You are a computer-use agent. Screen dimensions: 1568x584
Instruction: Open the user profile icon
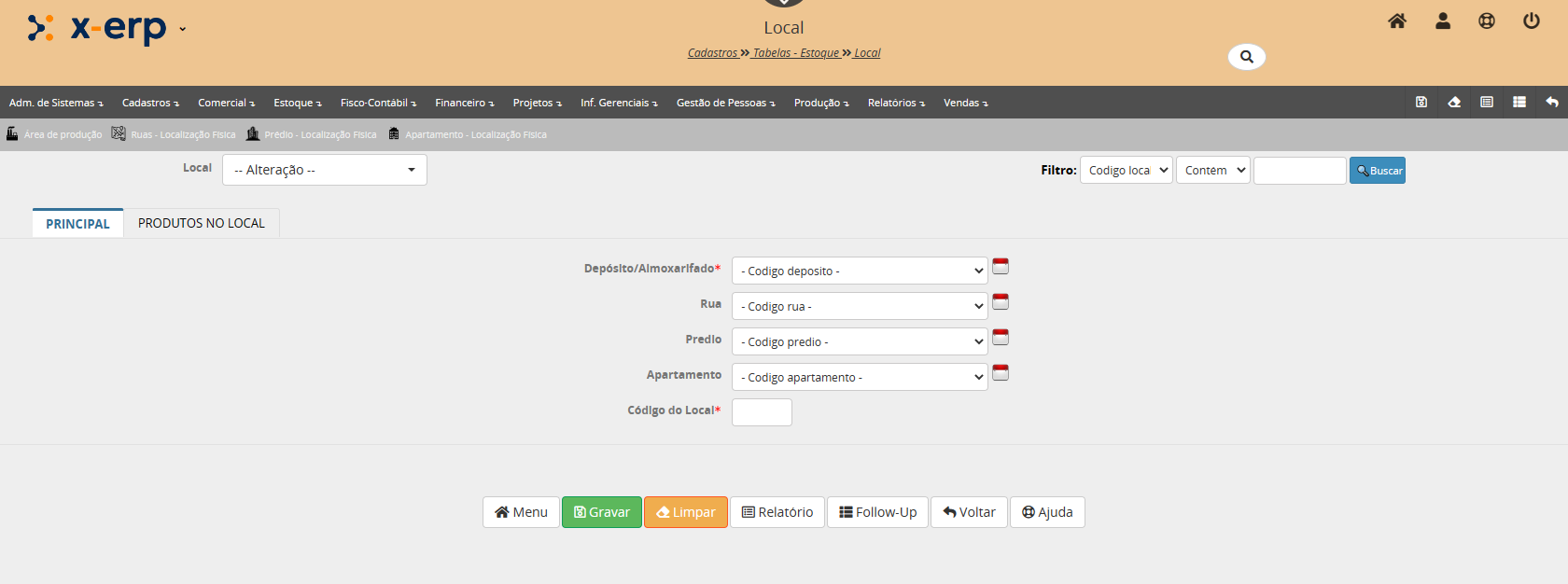(x=1442, y=21)
